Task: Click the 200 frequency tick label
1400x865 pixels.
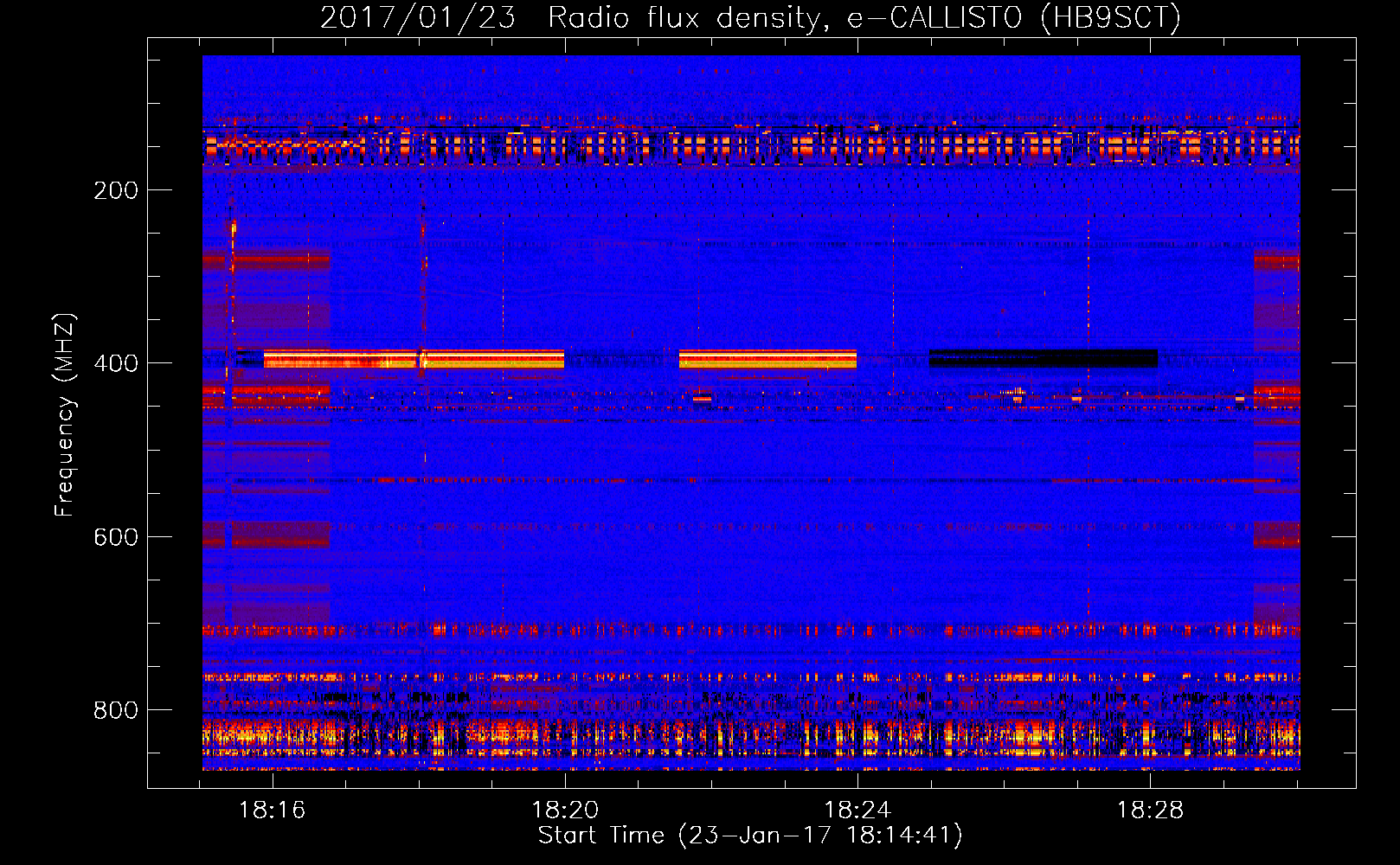Action: click(x=116, y=190)
